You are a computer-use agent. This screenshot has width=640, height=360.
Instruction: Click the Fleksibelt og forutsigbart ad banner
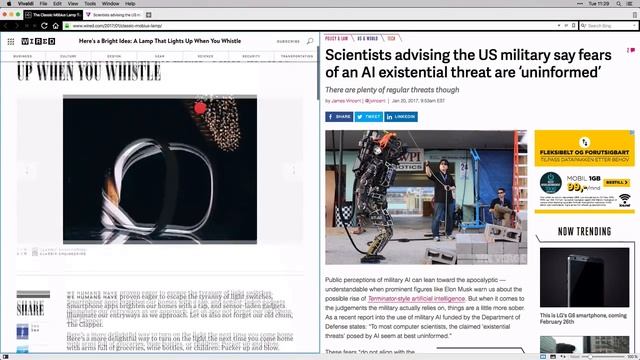584,149
